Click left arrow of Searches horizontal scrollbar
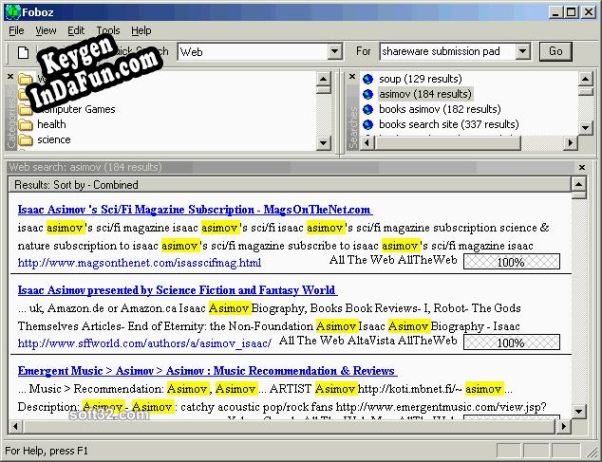 pyautogui.click(x=367, y=143)
